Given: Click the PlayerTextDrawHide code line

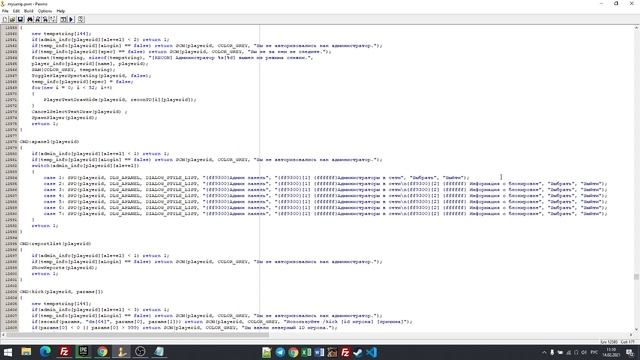Looking at the screenshot, I should (120, 100).
